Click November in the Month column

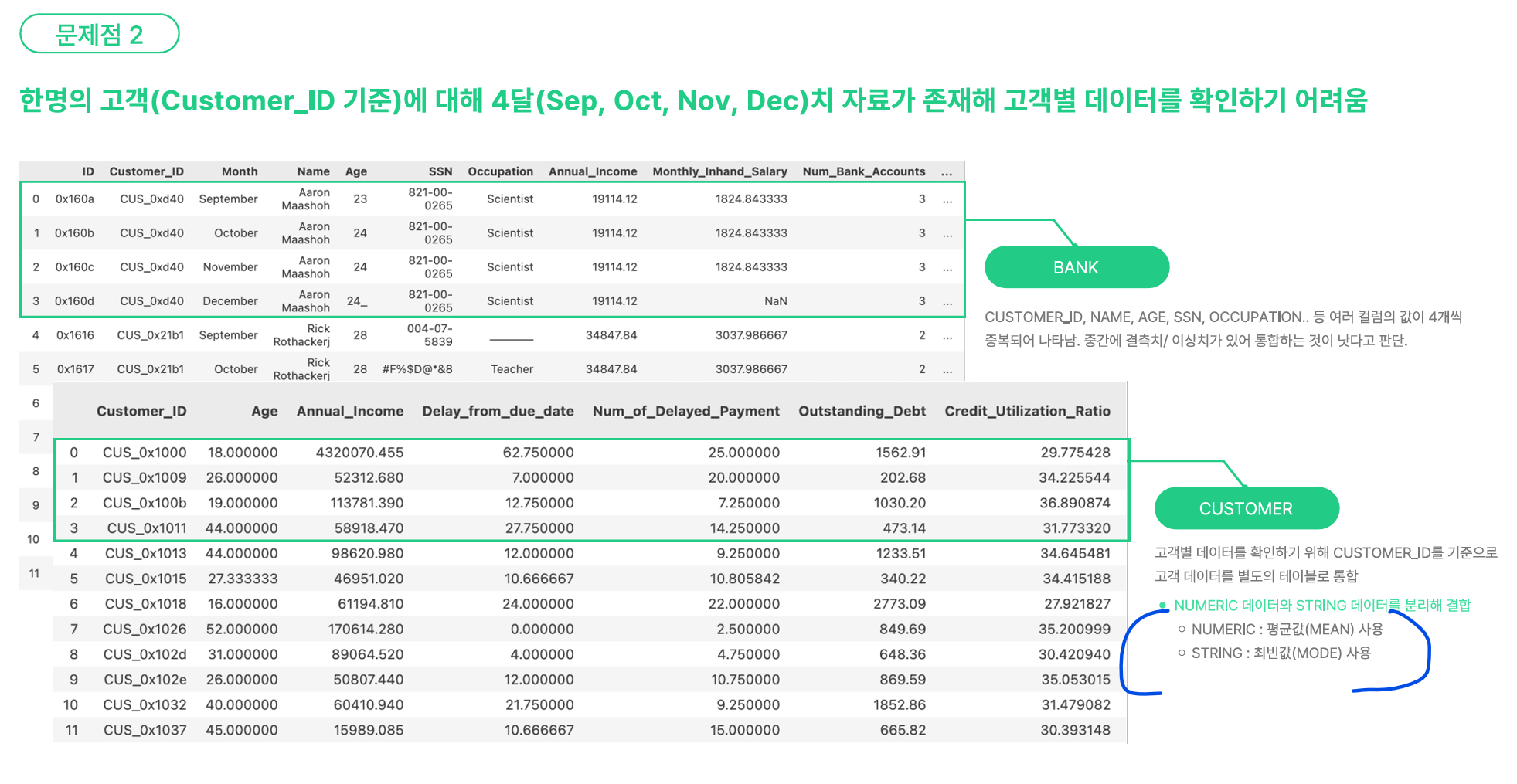230,266
